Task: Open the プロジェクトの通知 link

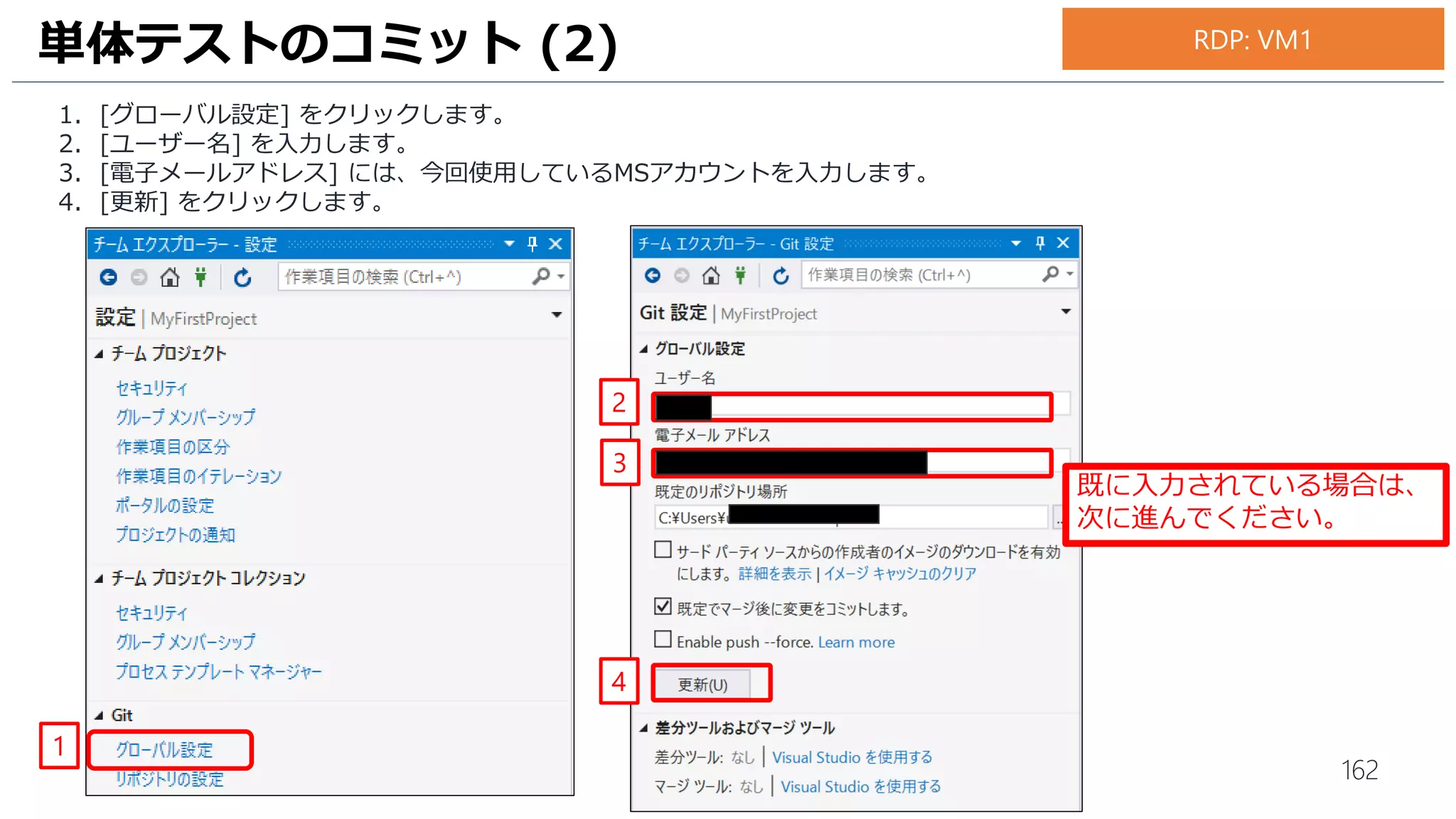Action: click(x=176, y=535)
